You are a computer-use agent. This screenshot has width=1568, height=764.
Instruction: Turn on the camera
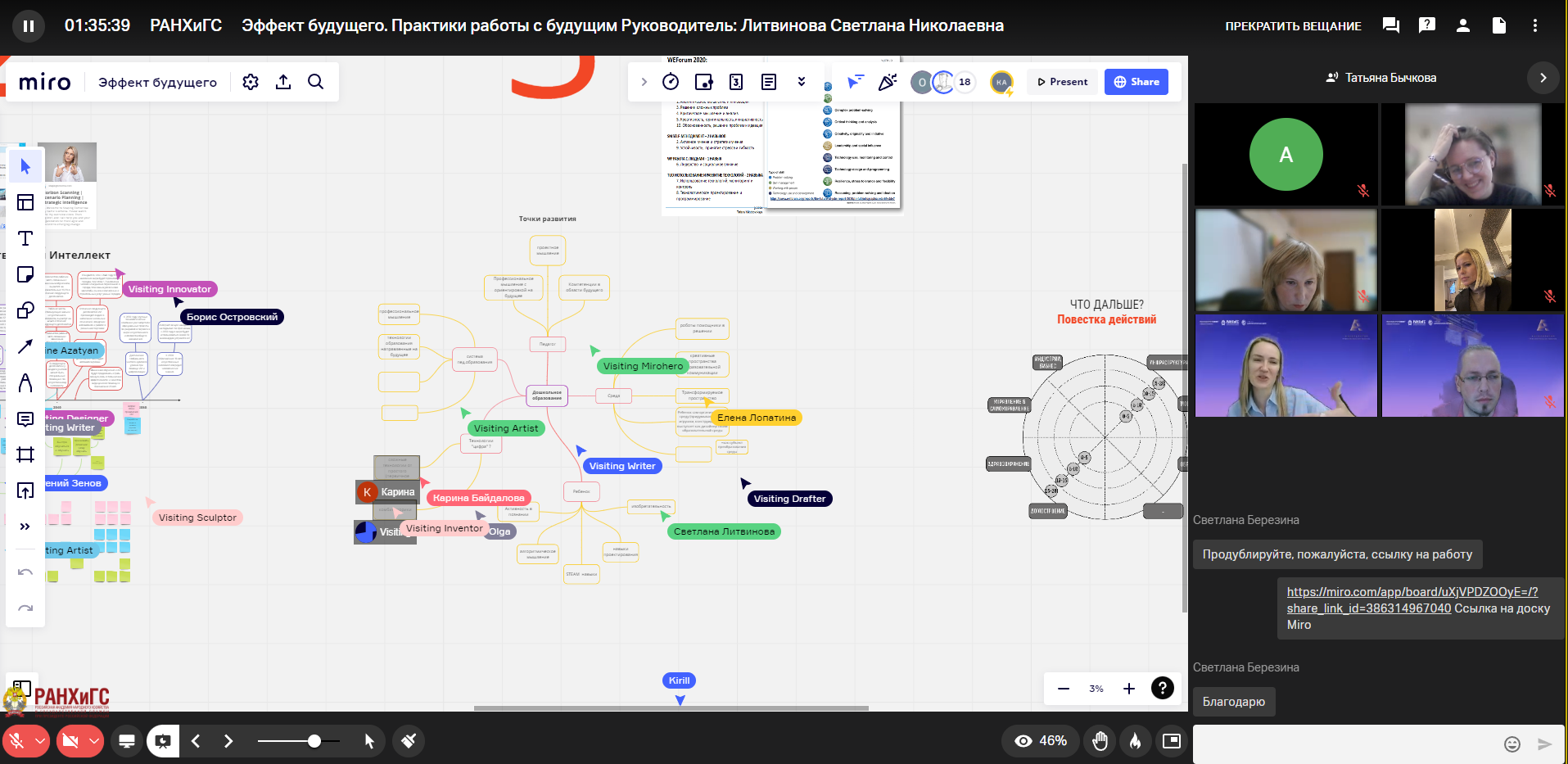pyautogui.click(x=71, y=741)
